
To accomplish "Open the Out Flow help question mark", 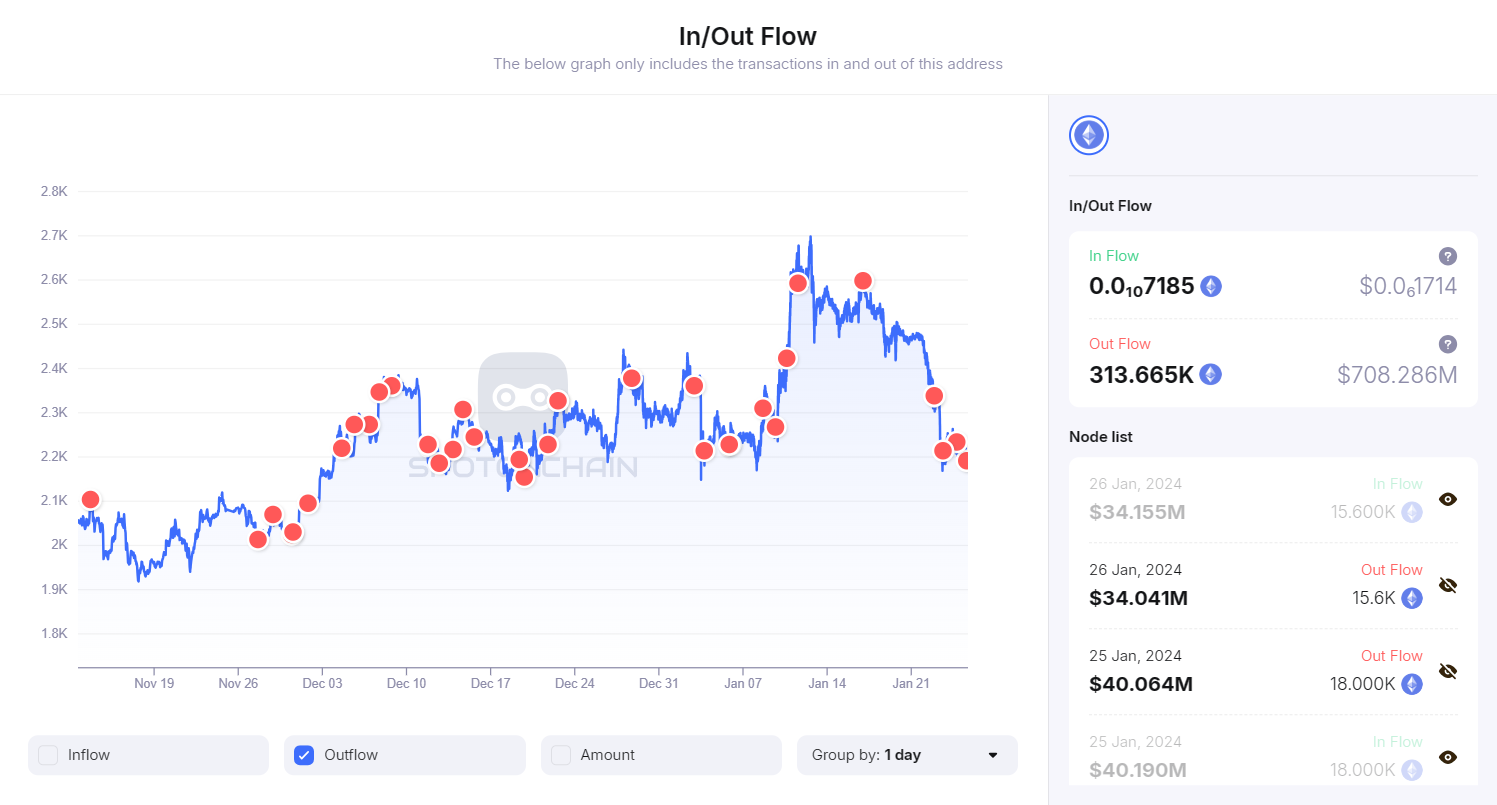I will [x=1448, y=343].
